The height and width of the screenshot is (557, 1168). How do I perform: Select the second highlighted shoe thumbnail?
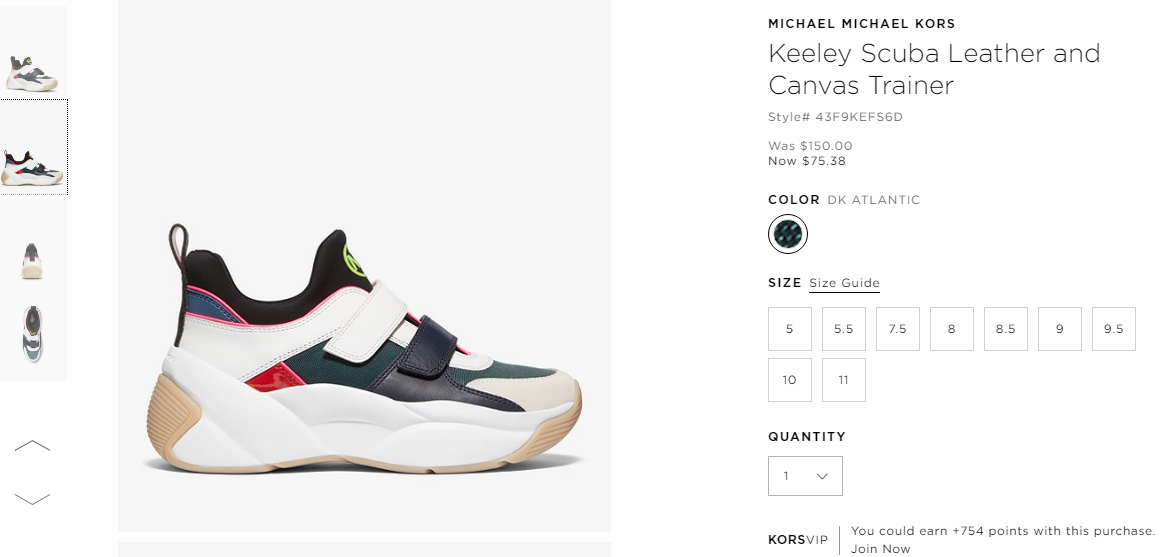tap(33, 147)
